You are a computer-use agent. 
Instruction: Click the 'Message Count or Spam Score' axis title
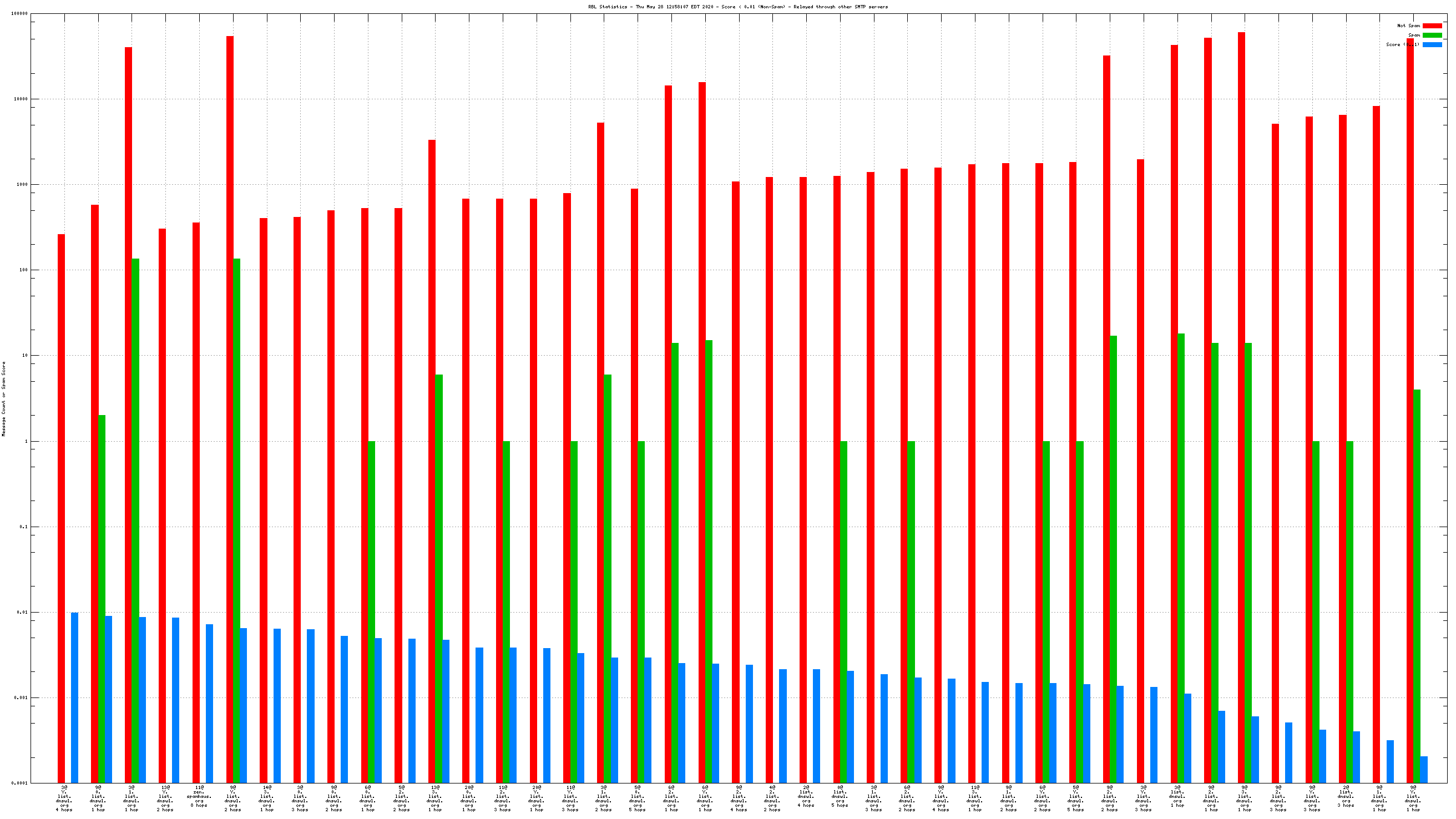(3, 399)
